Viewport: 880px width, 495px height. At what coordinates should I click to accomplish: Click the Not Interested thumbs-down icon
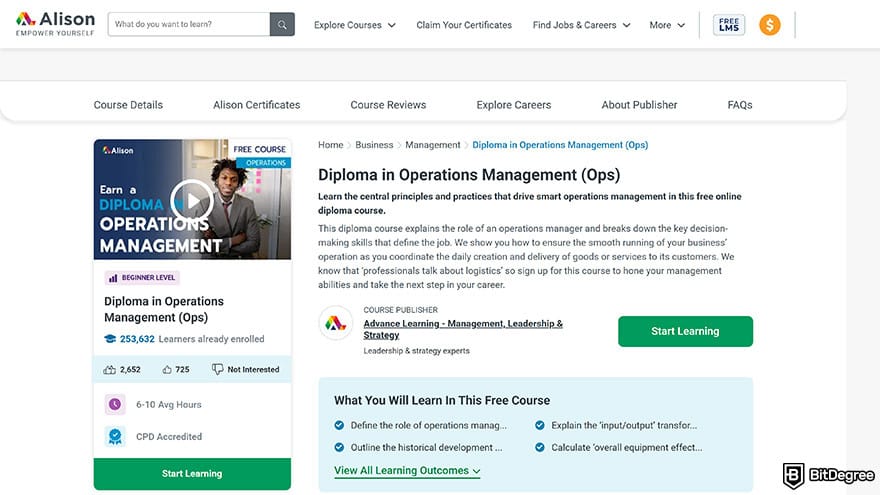click(x=217, y=369)
